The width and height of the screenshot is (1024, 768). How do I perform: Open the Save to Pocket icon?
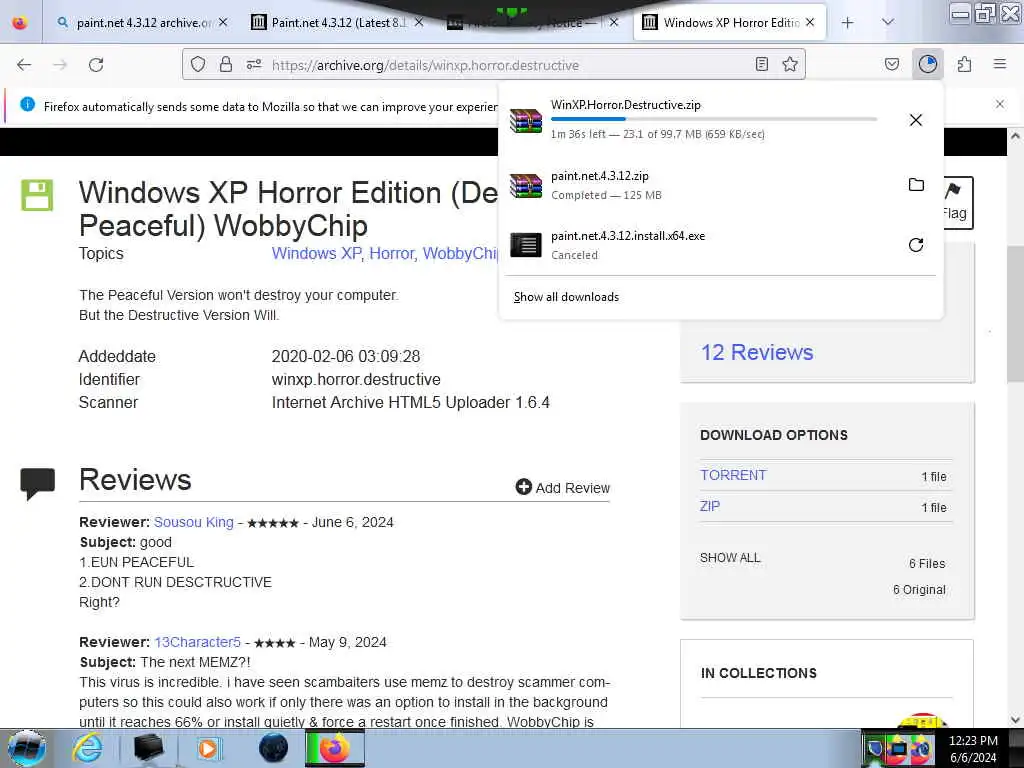(891, 64)
